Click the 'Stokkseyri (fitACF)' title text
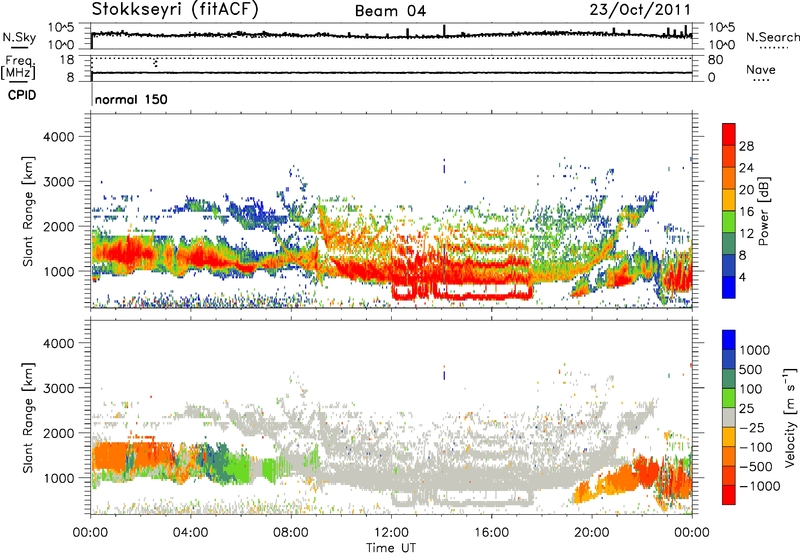Viewport: 800px width, 554px height. point(175,9)
